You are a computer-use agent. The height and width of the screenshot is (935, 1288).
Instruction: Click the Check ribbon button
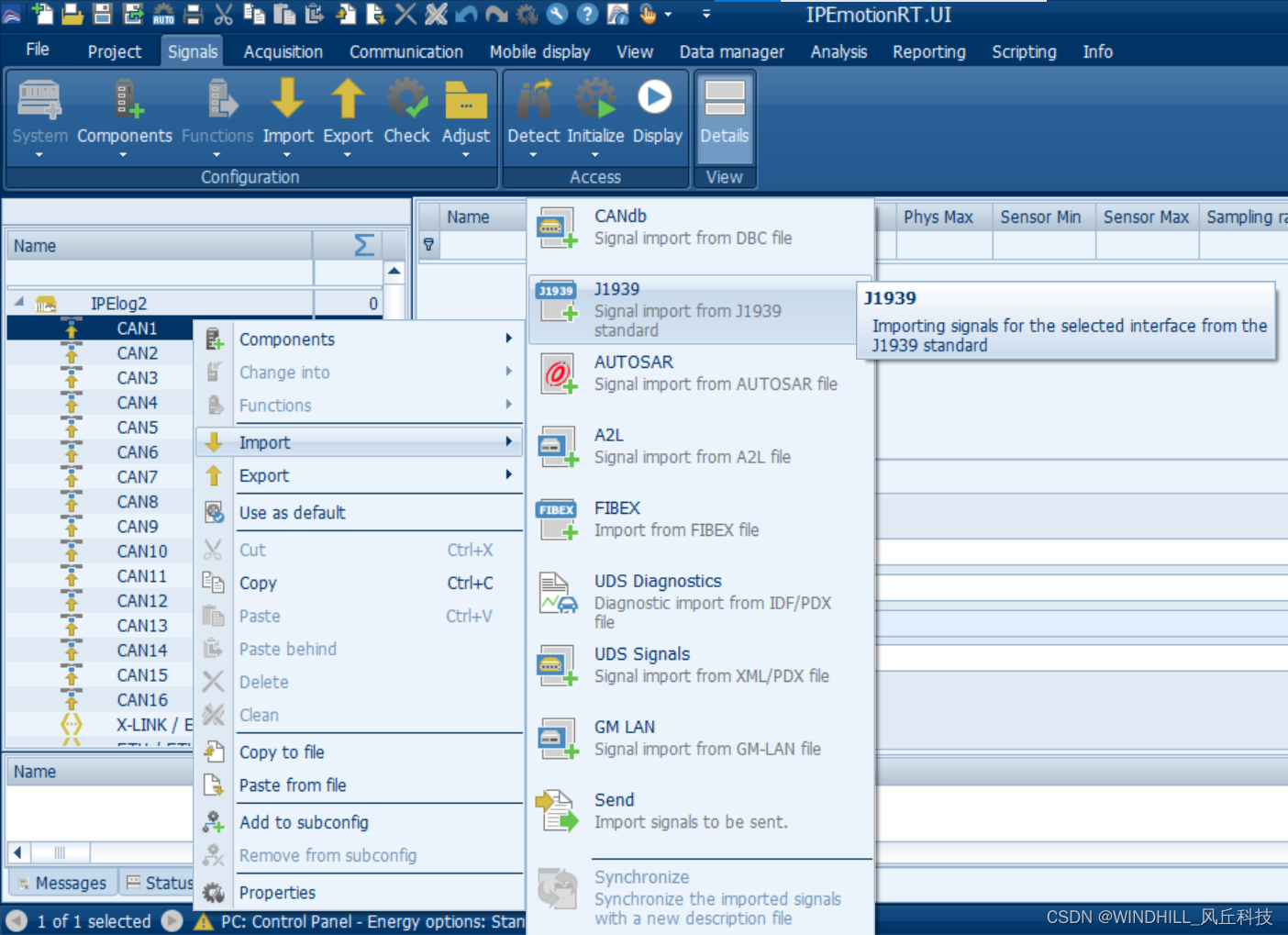[x=406, y=112]
